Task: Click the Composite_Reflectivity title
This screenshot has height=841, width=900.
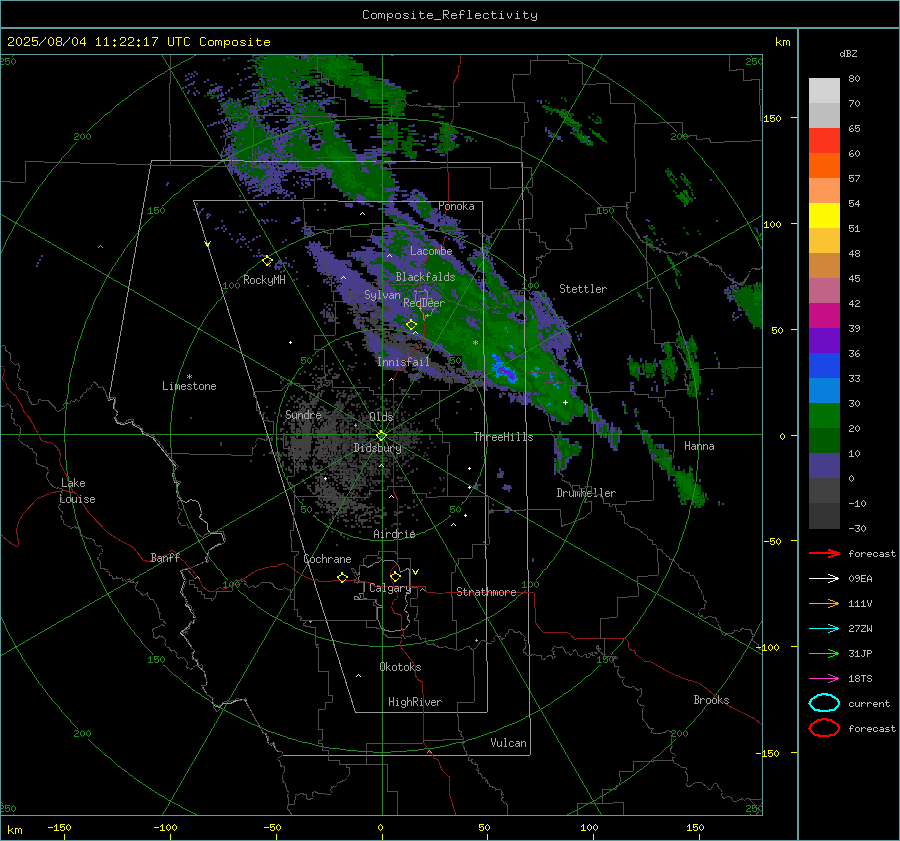Action: [450, 15]
